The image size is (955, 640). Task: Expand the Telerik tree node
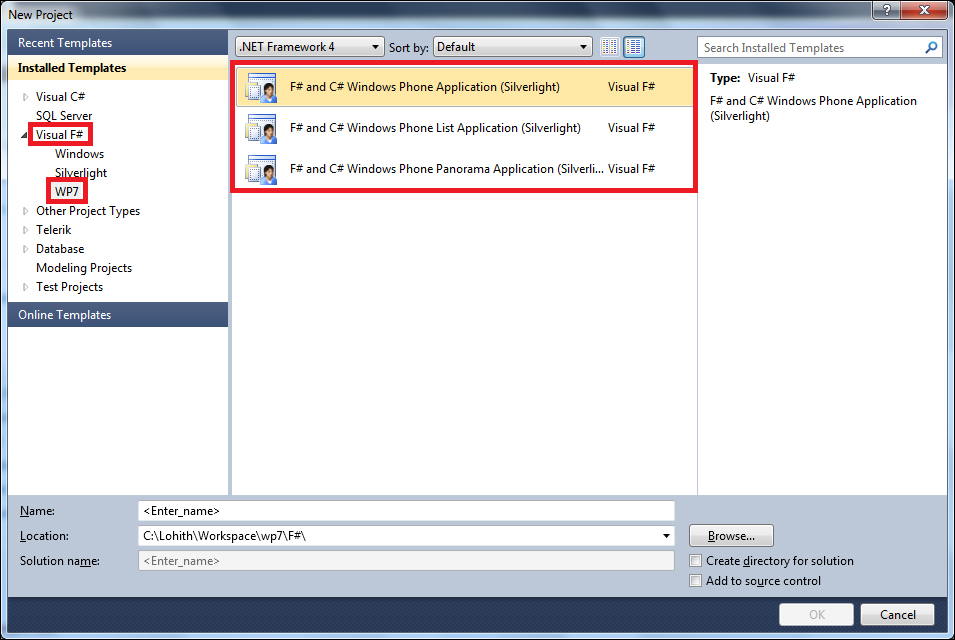tap(25, 230)
